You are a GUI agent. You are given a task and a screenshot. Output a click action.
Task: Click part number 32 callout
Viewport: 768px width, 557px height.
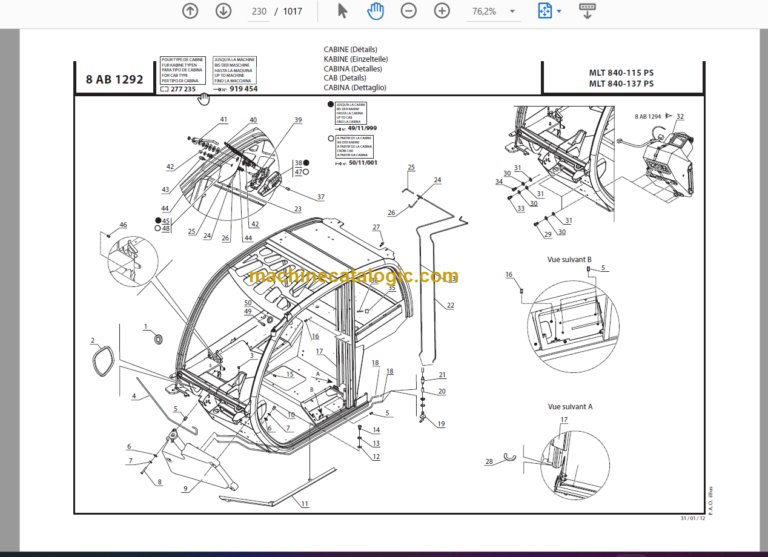(680, 117)
